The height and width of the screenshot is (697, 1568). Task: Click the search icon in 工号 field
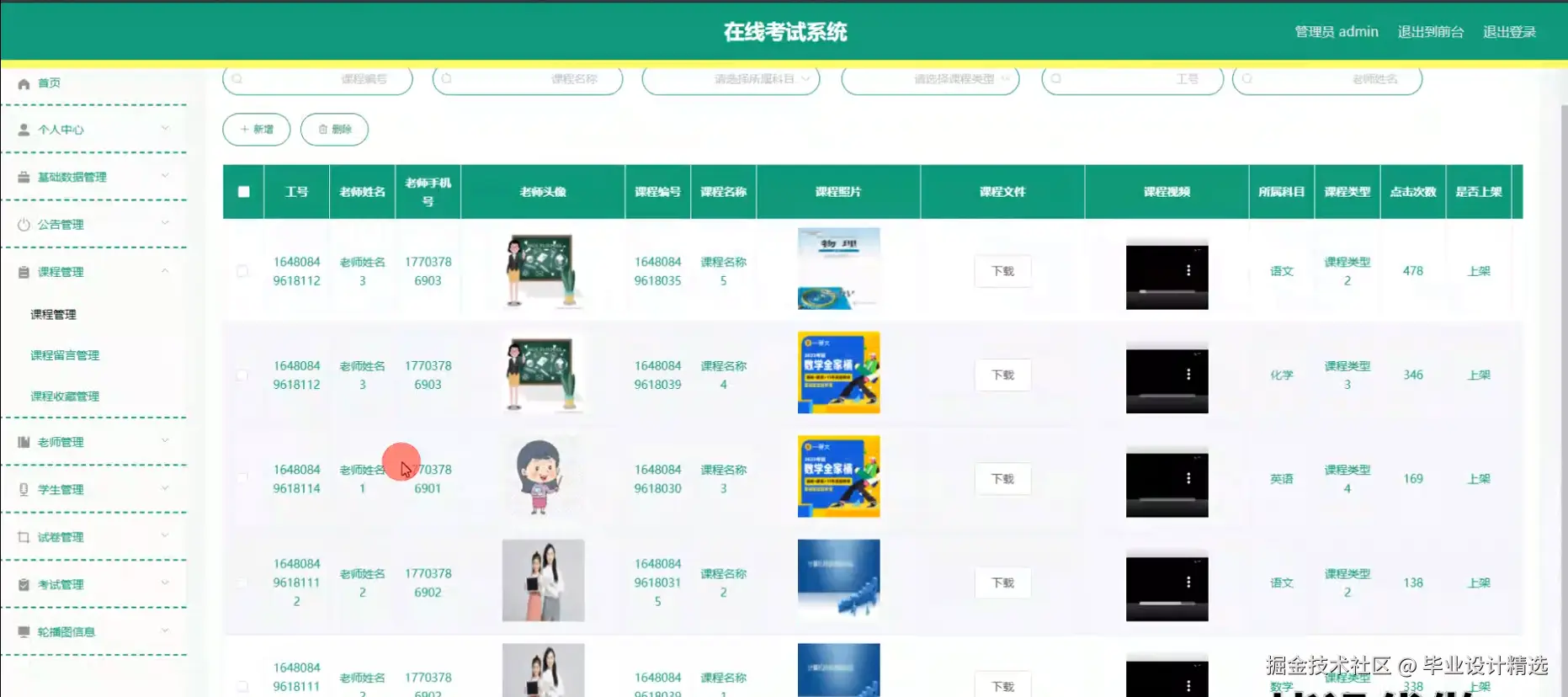[x=1056, y=78]
